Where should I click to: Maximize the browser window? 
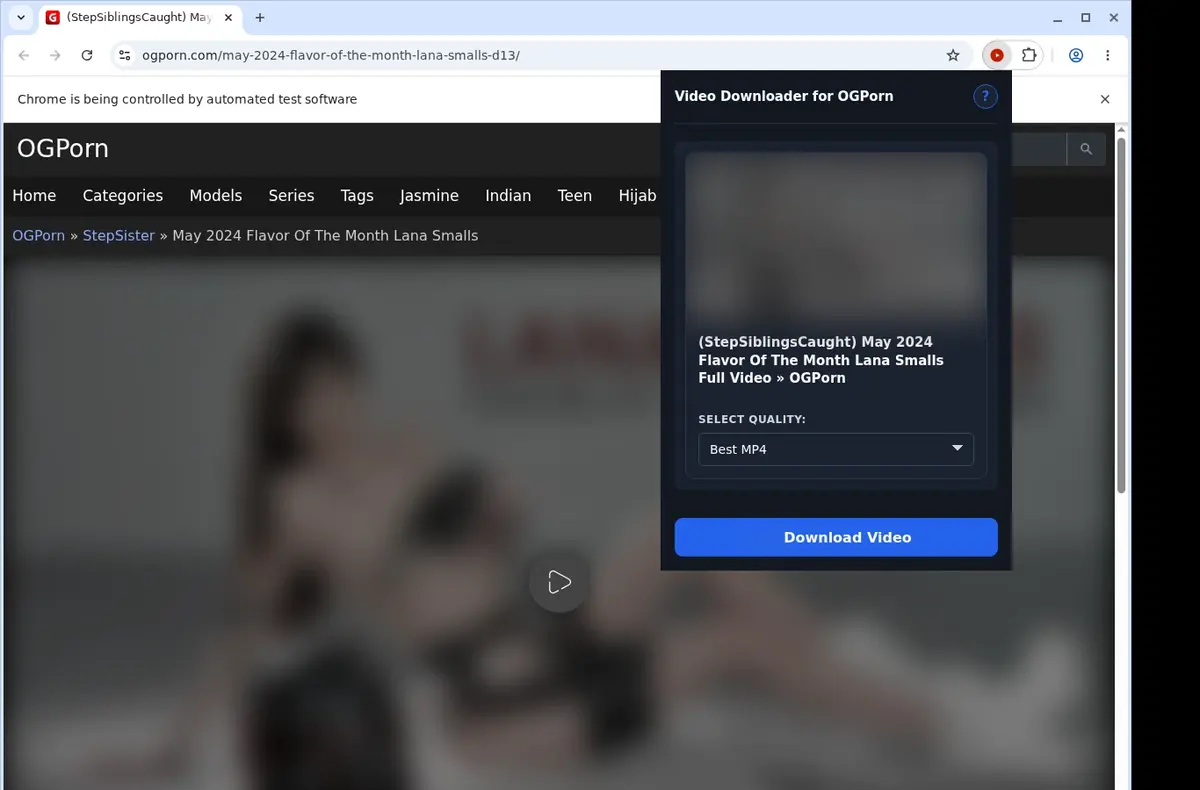click(x=1086, y=18)
